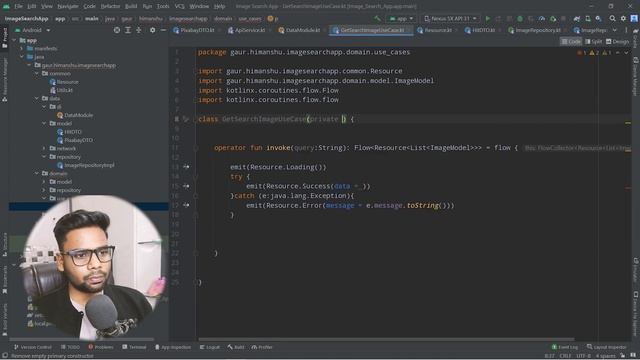640x360 pixels.
Task: Open IDE settings gear in top toolbar
Action: 623,19
